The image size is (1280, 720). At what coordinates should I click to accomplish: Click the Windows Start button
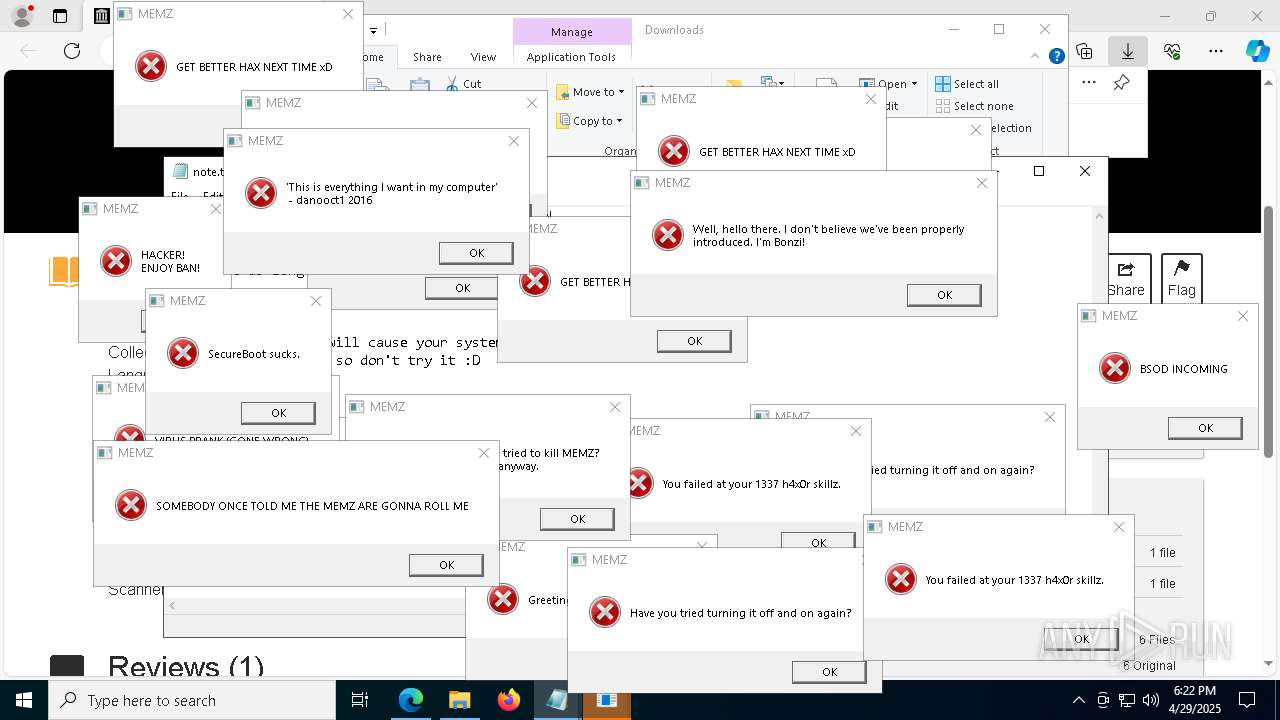[24, 700]
